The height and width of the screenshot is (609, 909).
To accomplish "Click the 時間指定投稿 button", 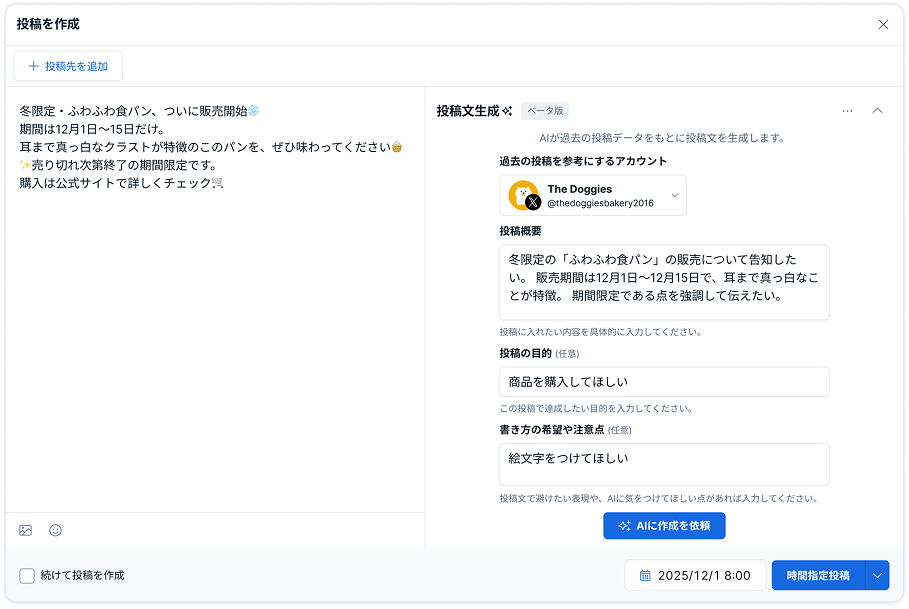I will (x=817, y=576).
